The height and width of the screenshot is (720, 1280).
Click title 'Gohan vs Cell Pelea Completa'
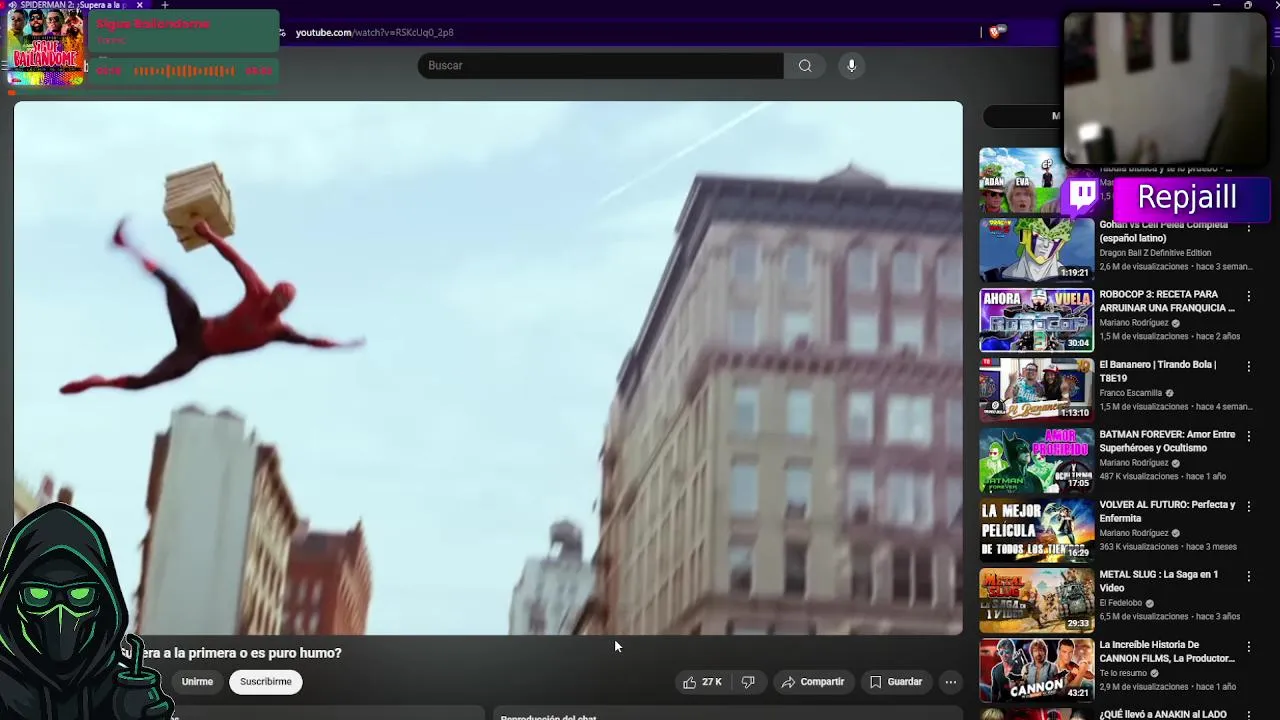click(1163, 231)
